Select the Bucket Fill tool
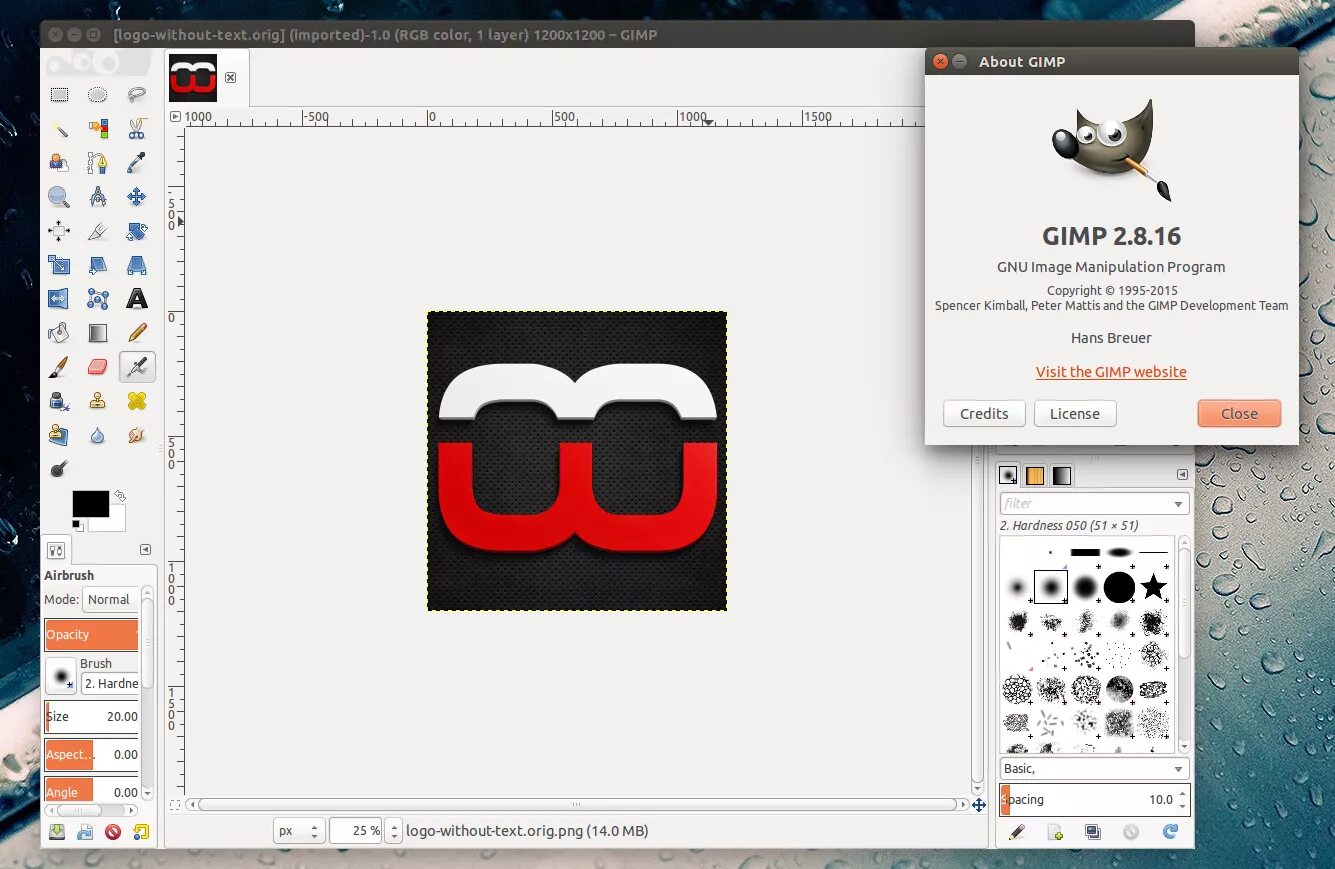 pos(59,333)
